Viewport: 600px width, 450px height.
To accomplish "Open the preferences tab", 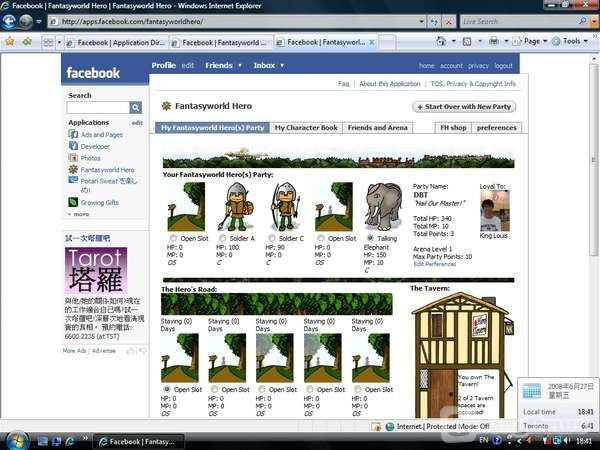I will click(x=497, y=128).
